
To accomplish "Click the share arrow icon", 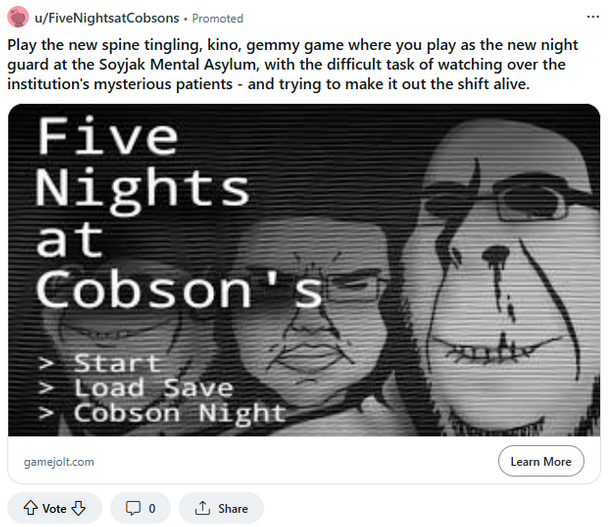I will pyautogui.click(x=202, y=508).
